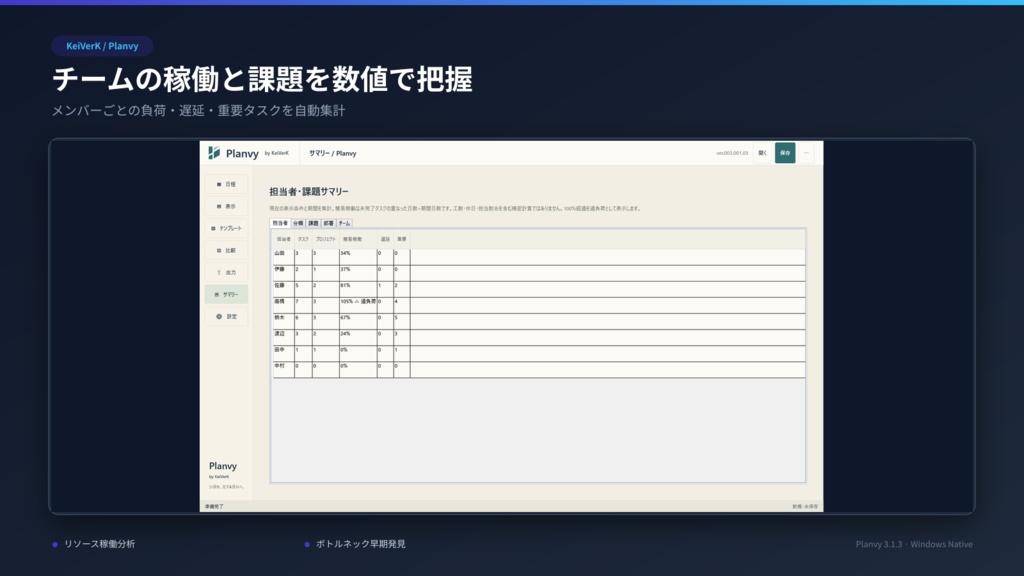Click task count 7 in 高橋 row

(303, 304)
